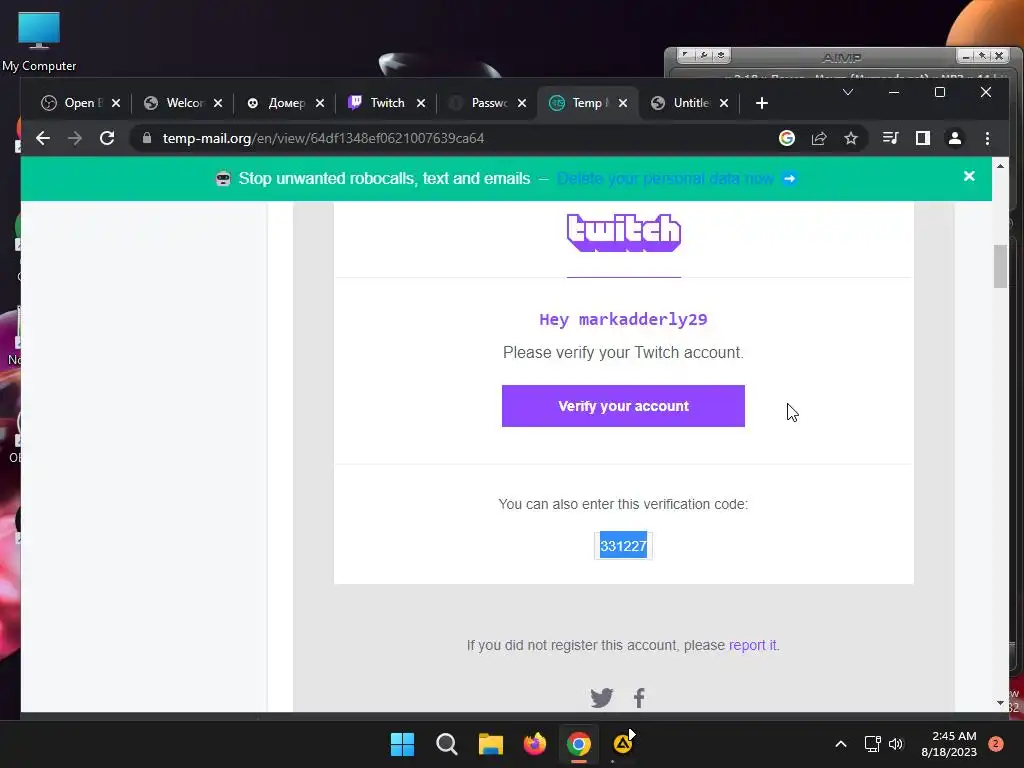Click the verification code 331227
The image size is (1024, 768).
(x=623, y=546)
